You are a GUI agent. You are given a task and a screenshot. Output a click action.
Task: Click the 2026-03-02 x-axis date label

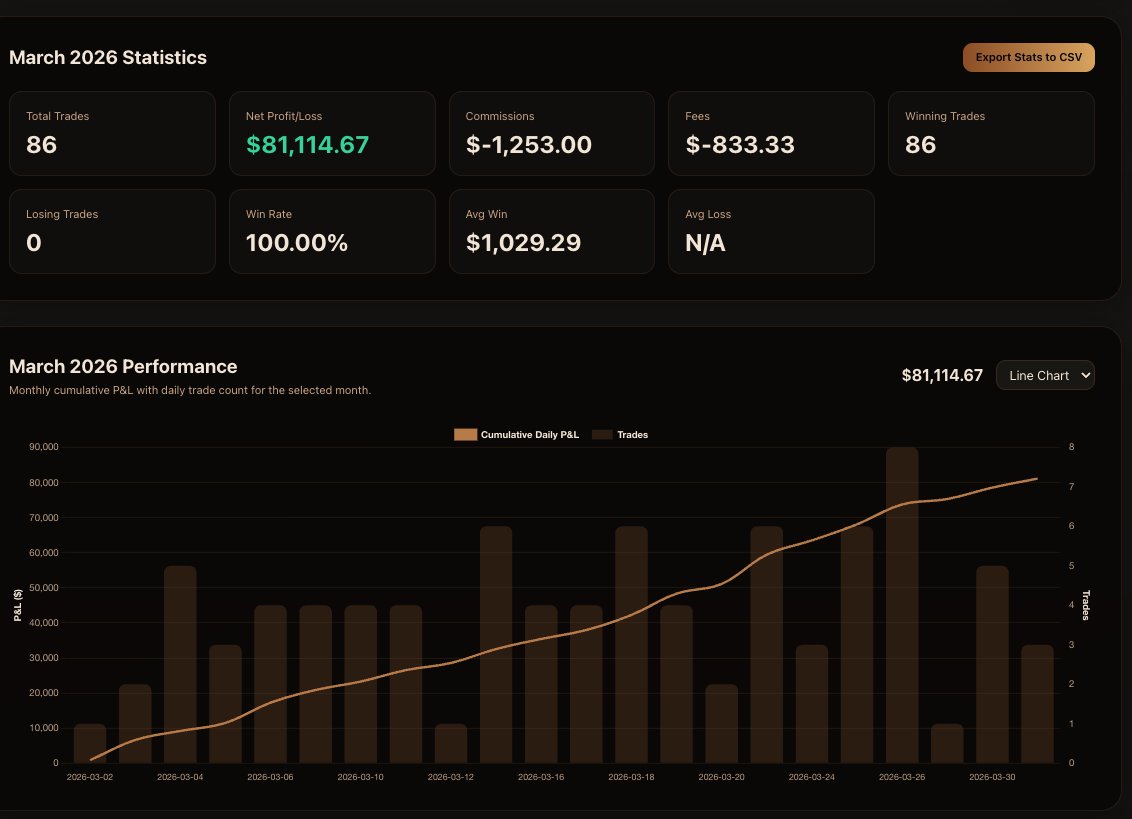pos(90,777)
